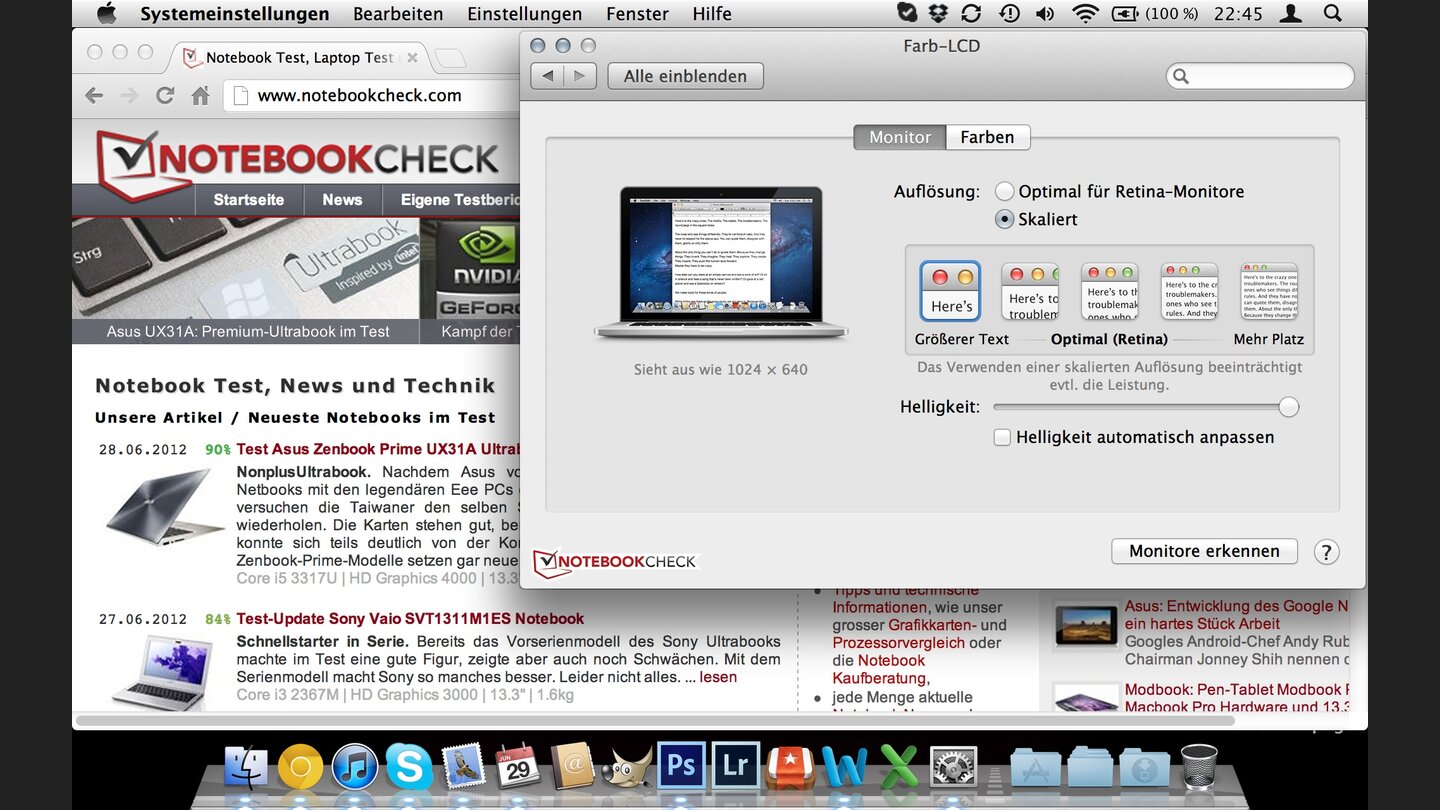Open the 'lesen' link in Sony article

[718, 677]
